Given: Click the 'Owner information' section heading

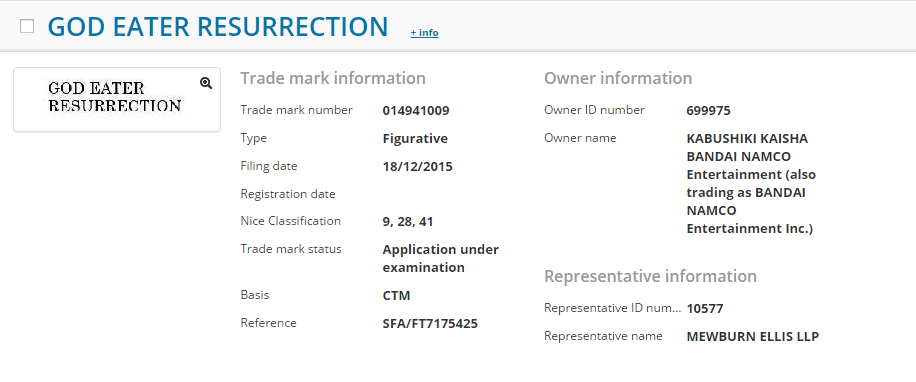Looking at the screenshot, I should pyautogui.click(x=618, y=78).
